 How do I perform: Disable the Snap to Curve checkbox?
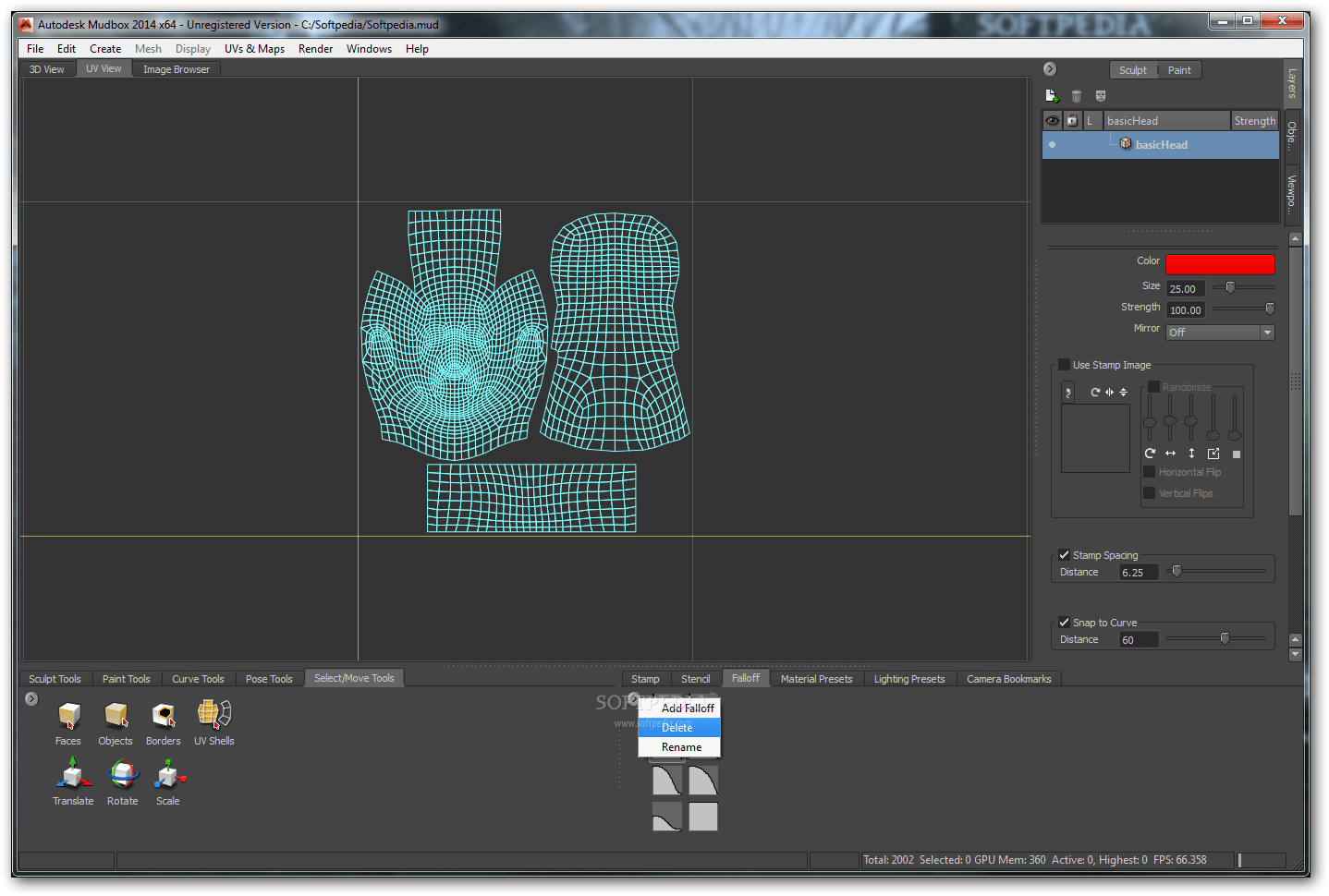[x=1064, y=623]
